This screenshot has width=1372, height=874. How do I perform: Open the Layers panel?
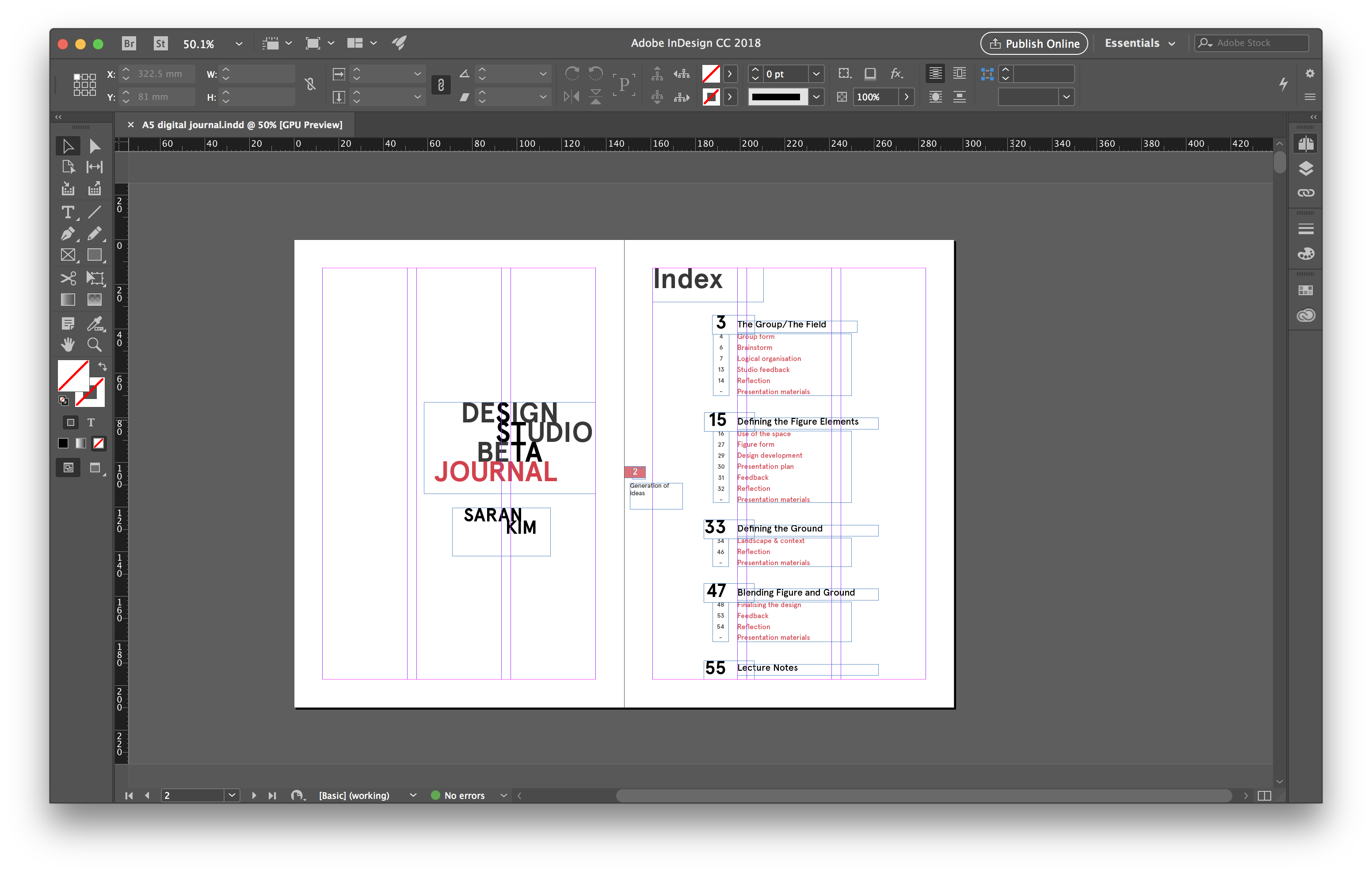(x=1305, y=168)
